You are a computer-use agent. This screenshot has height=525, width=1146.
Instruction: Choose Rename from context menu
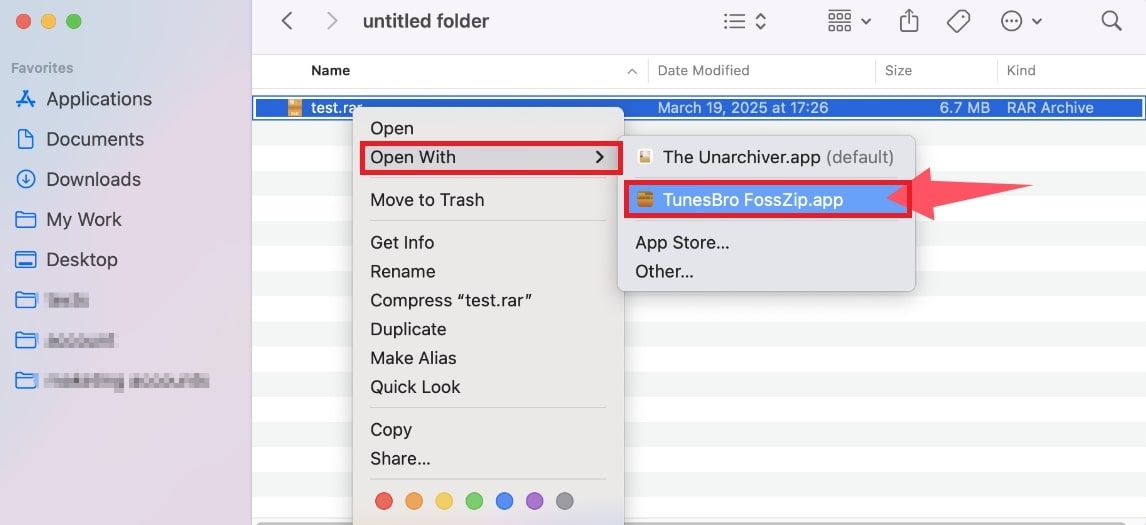(x=403, y=272)
